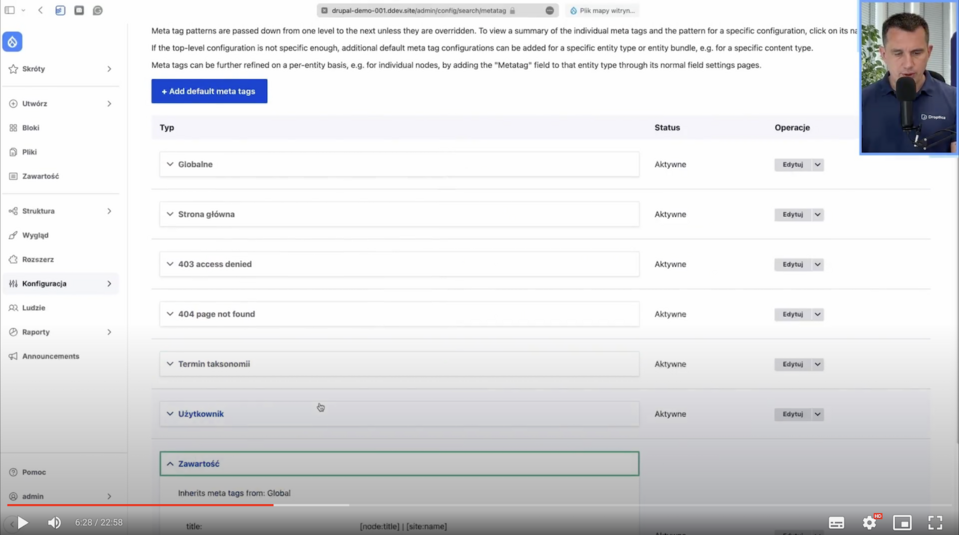Image resolution: width=959 pixels, height=535 pixels.
Task: Expand the Globalne meta tag row
Action: tap(399, 164)
